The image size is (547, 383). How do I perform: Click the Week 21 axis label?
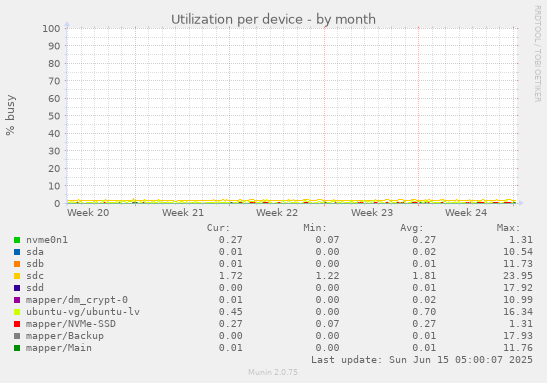pyautogui.click(x=183, y=212)
